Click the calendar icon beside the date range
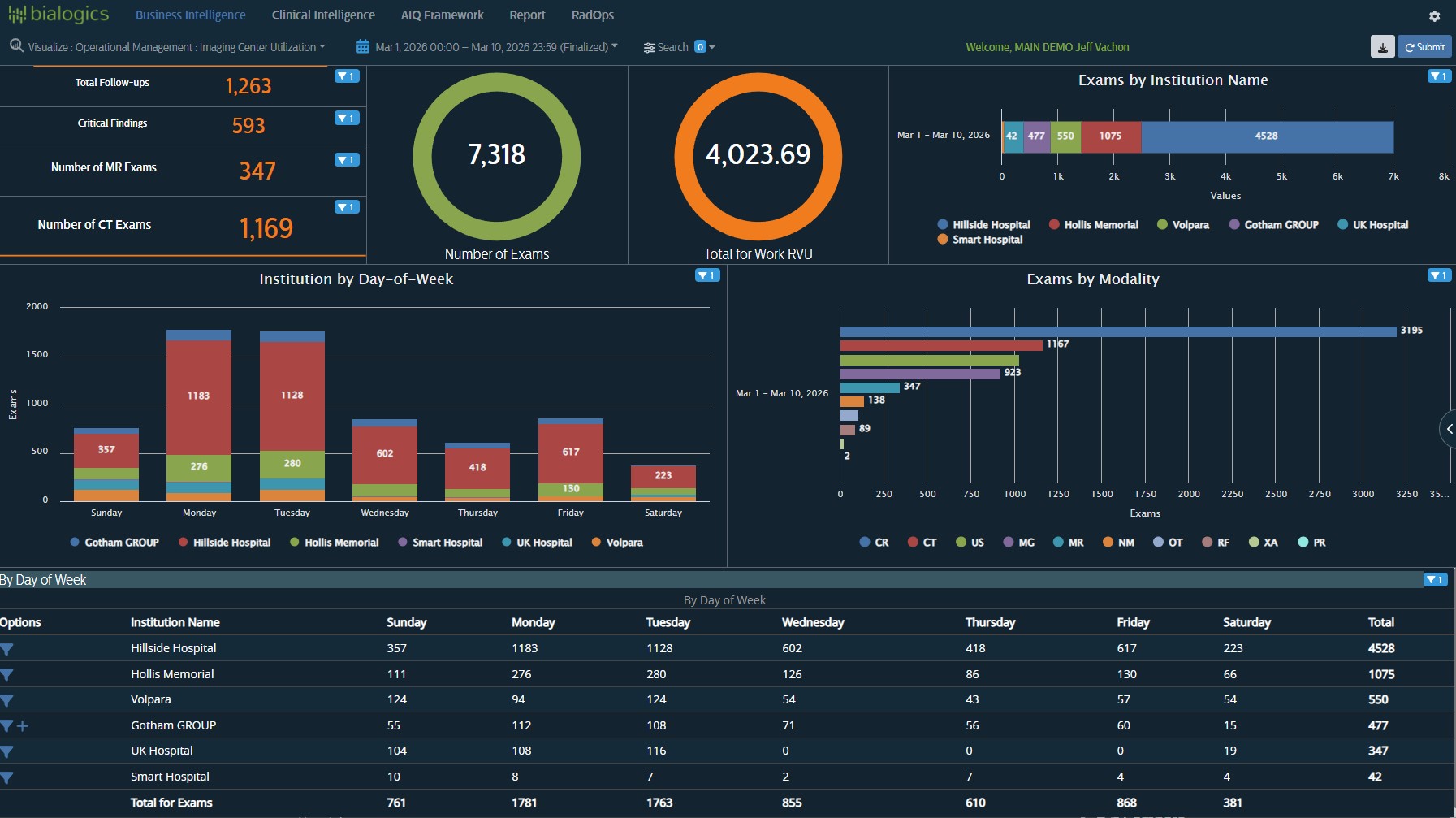 pos(361,46)
